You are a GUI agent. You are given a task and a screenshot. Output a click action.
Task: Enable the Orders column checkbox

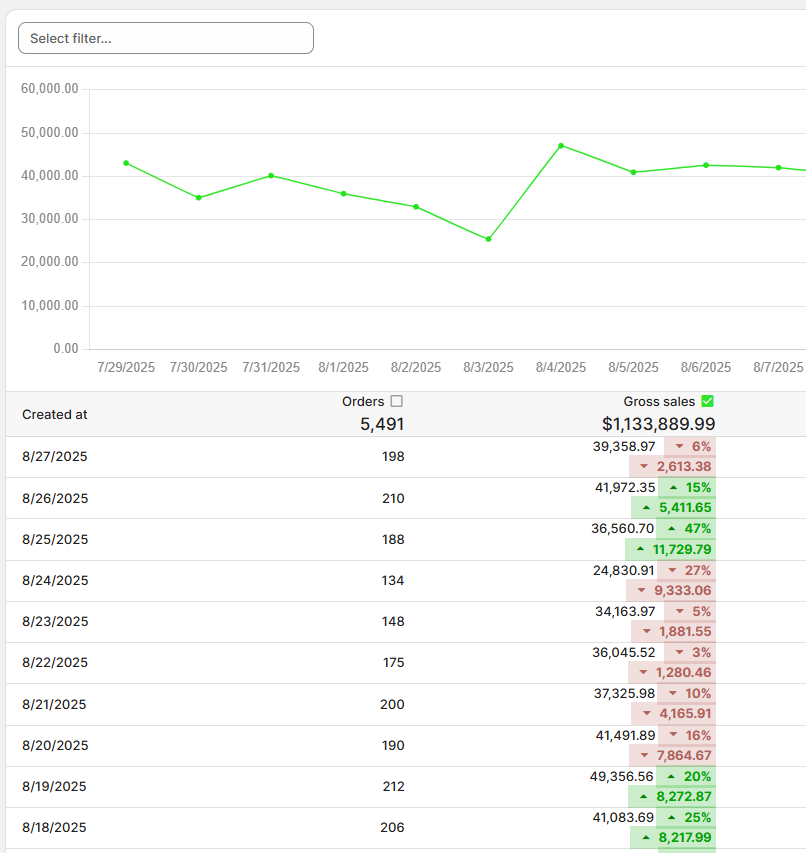(x=397, y=401)
